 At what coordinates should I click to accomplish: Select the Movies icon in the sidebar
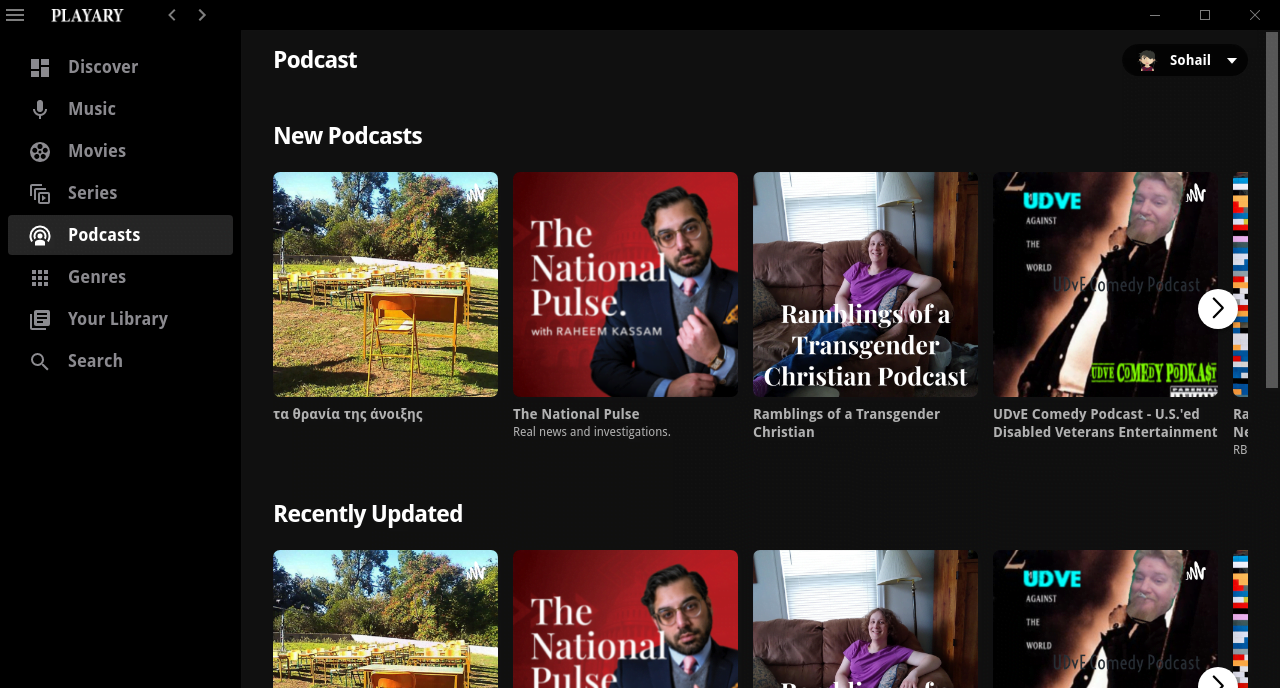(40, 151)
